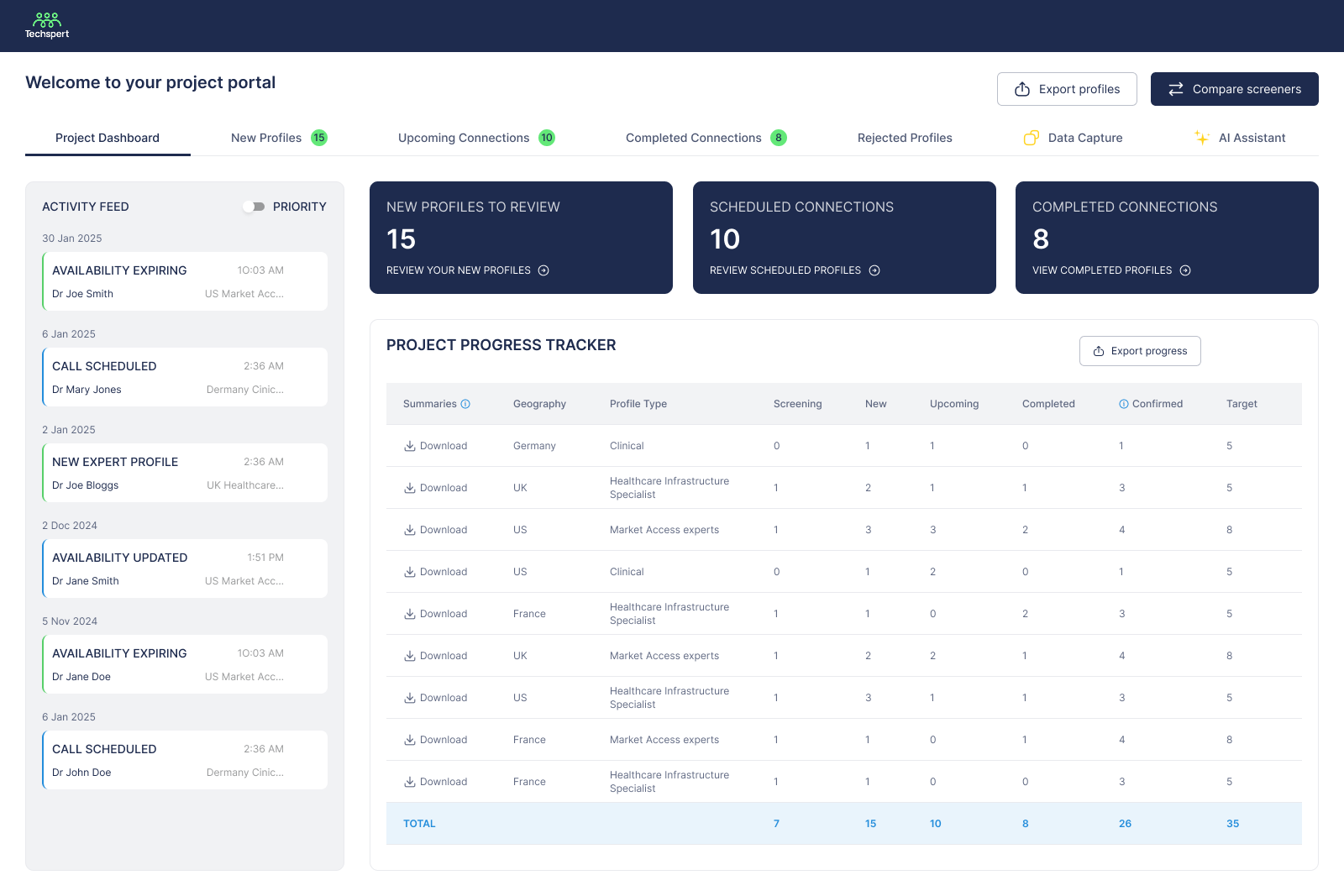Go to the Completed Connections tab
Screen dimensions: 1344x896
706,138
